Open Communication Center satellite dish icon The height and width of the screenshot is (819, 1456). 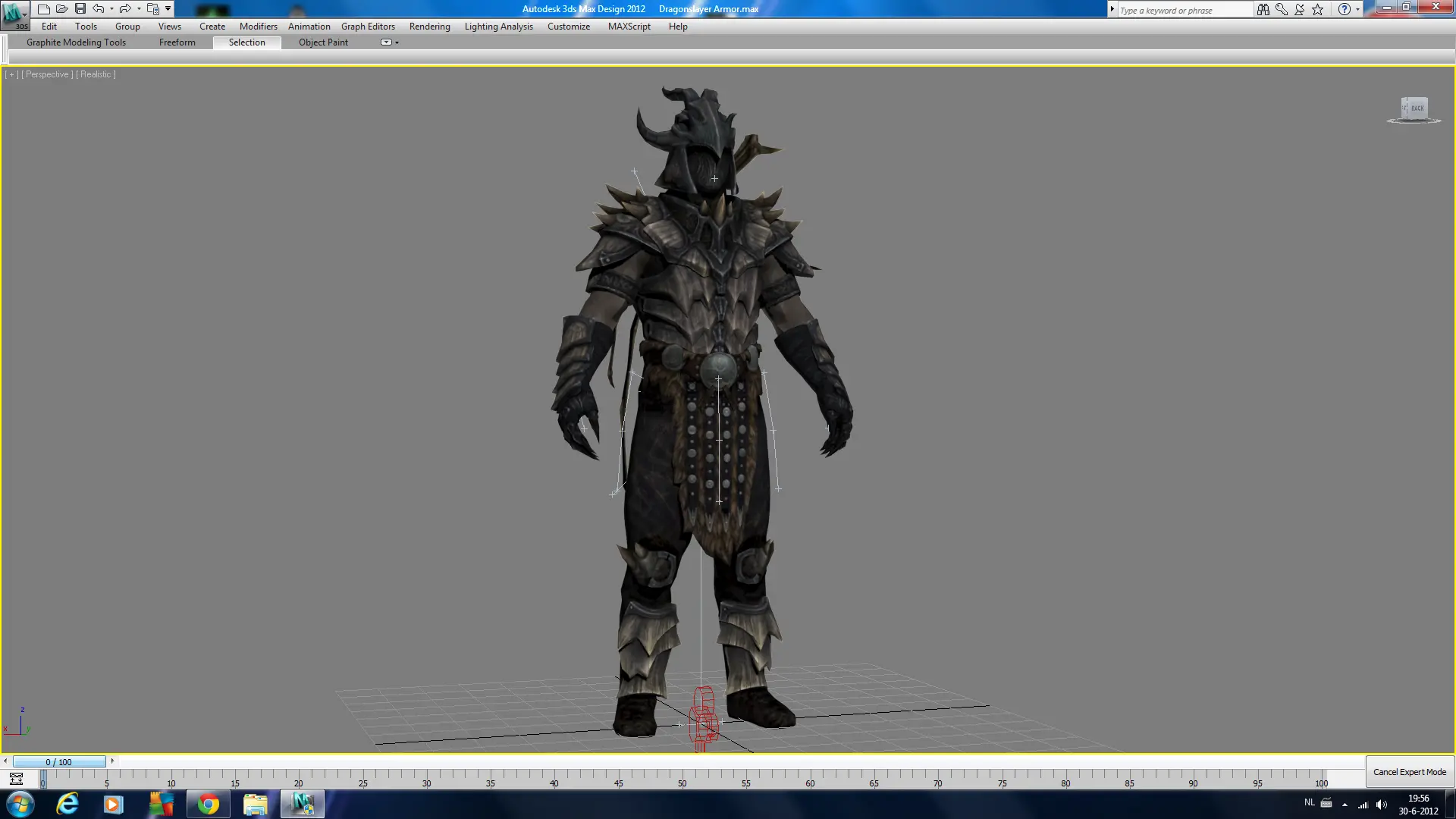click(x=1300, y=10)
